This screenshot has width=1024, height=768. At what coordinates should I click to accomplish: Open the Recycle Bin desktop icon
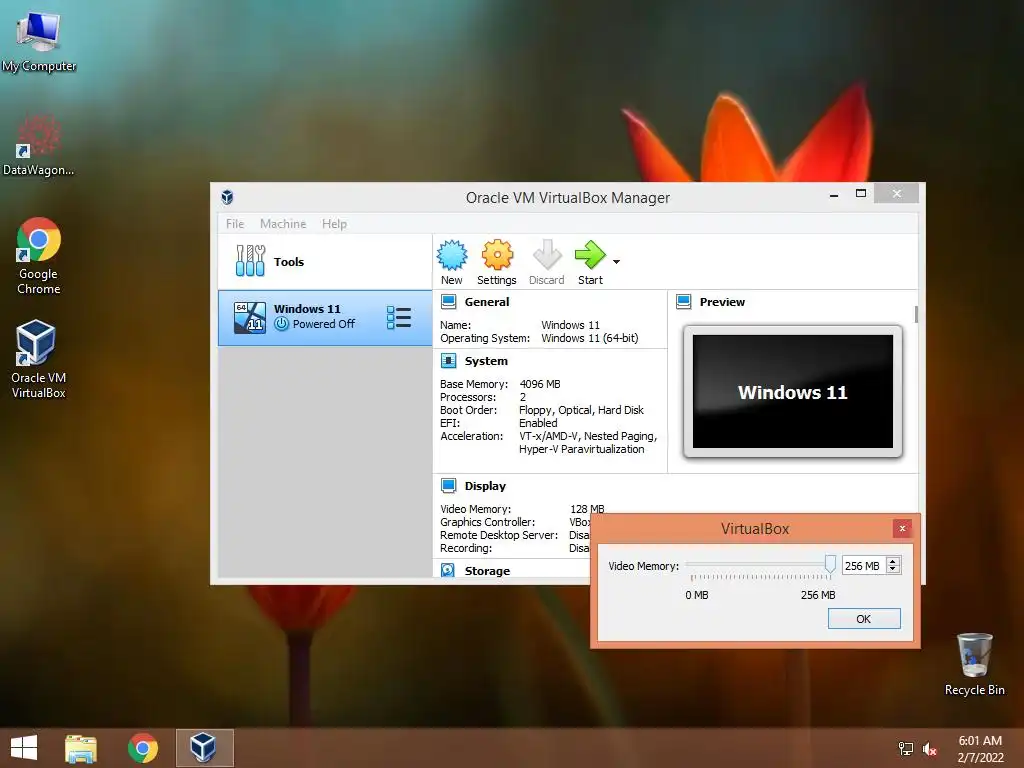tap(974, 664)
